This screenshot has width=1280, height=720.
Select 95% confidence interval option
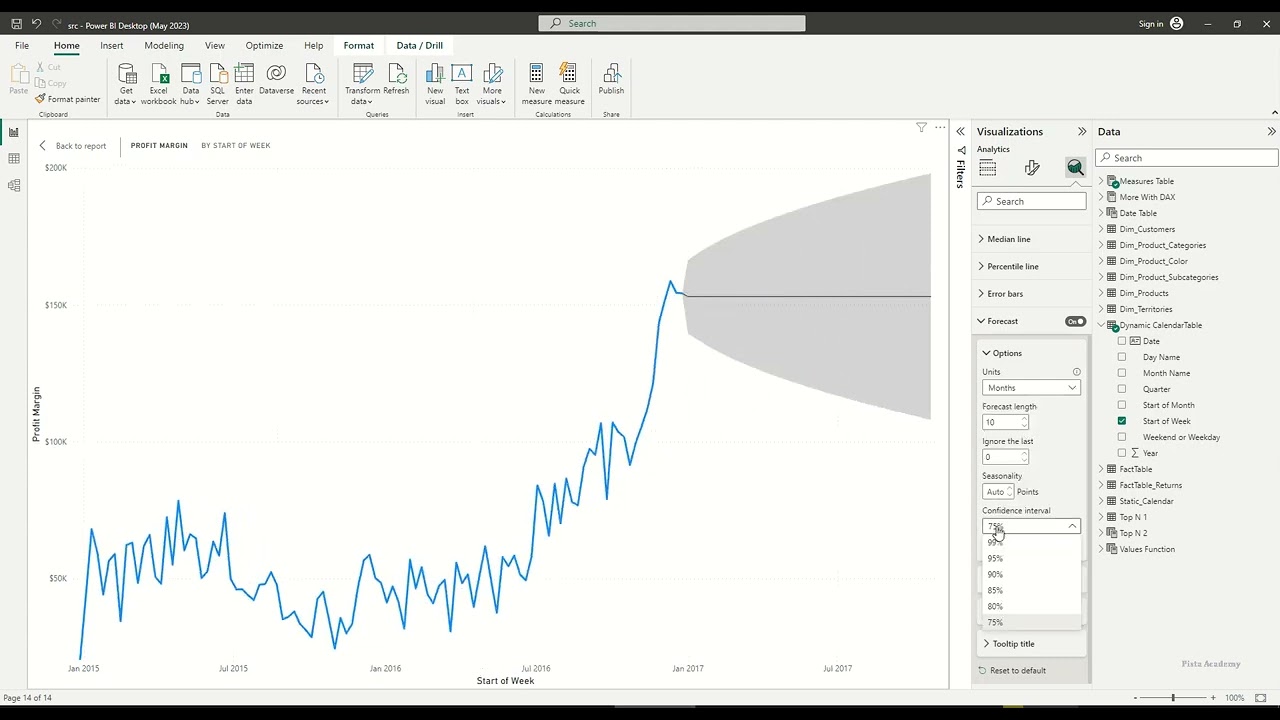1031,559
